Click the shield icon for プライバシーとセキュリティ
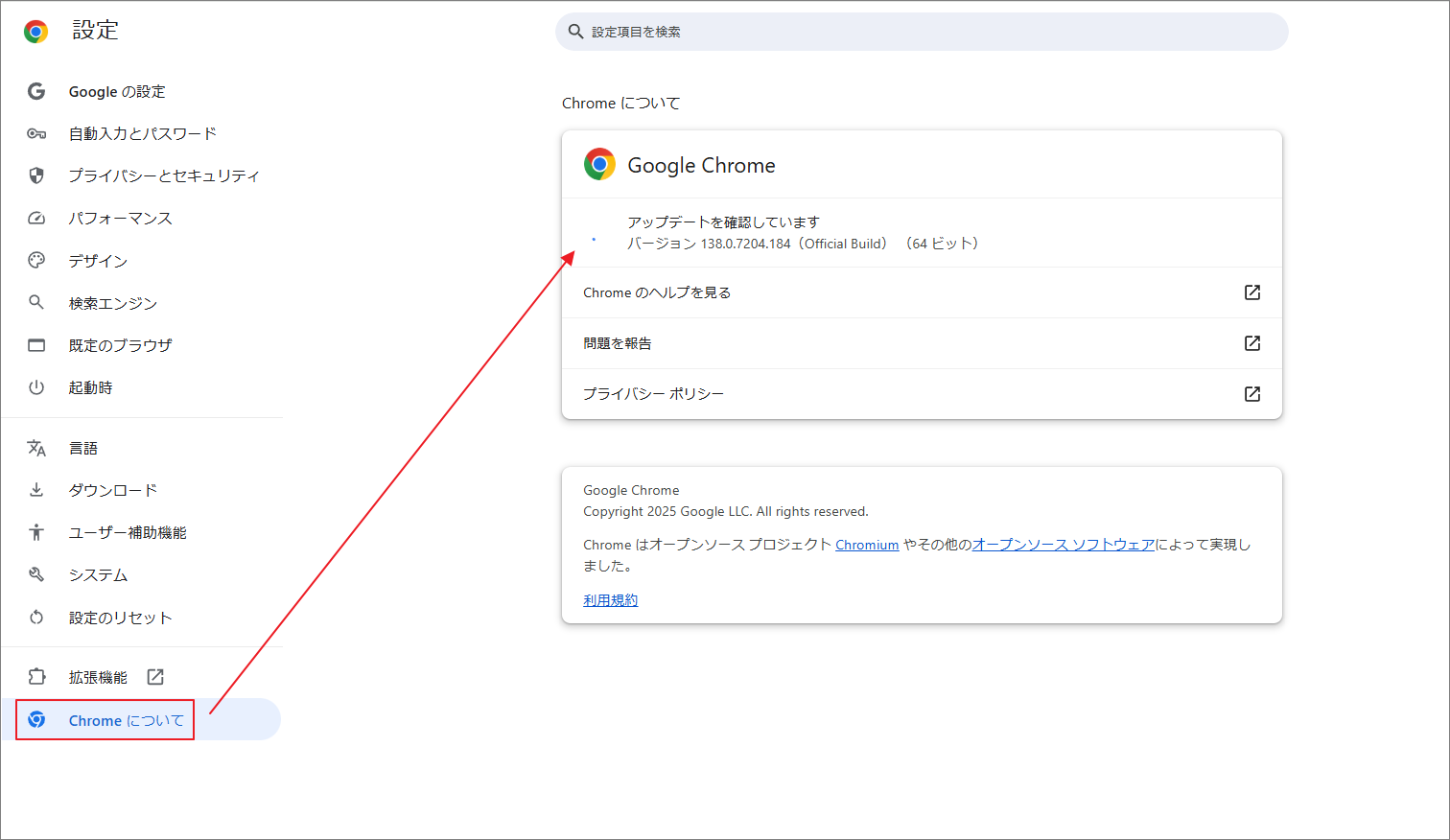Image resolution: width=1450 pixels, height=840 pixels. coord(36,175)
